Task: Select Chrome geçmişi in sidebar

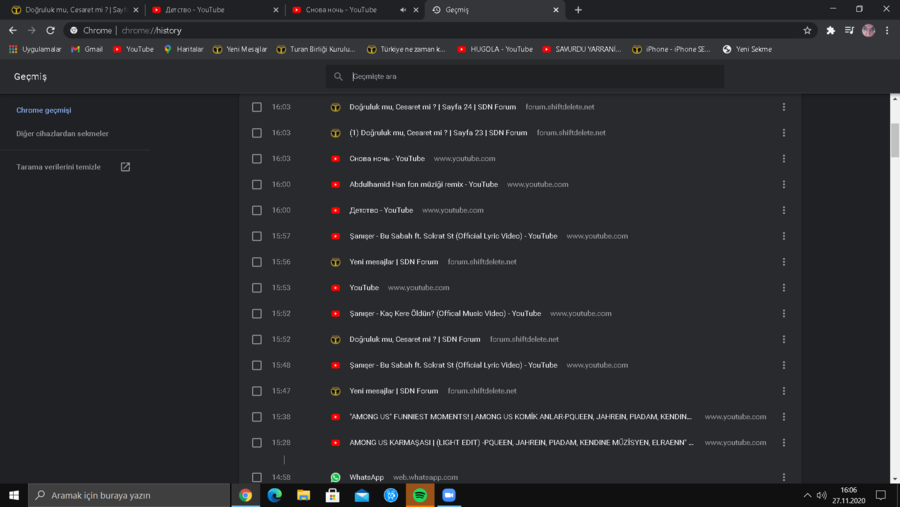Action: (44, 110)
